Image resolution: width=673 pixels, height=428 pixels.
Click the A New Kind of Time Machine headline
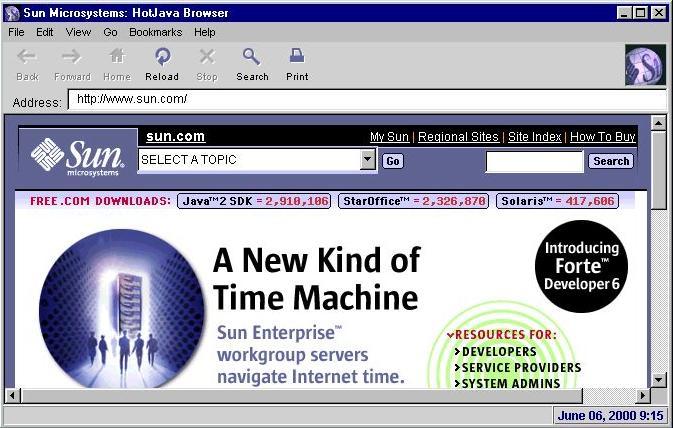pos(317,279)
